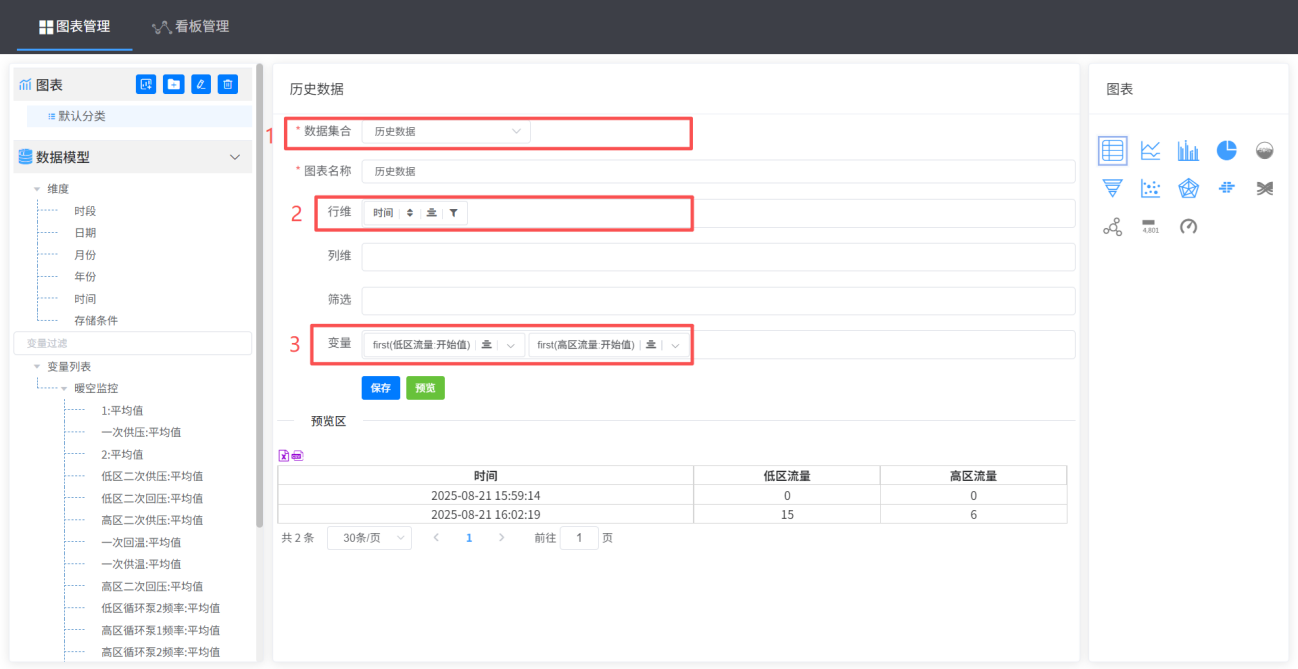Select the pie chart type icon

coord(1226,151)
